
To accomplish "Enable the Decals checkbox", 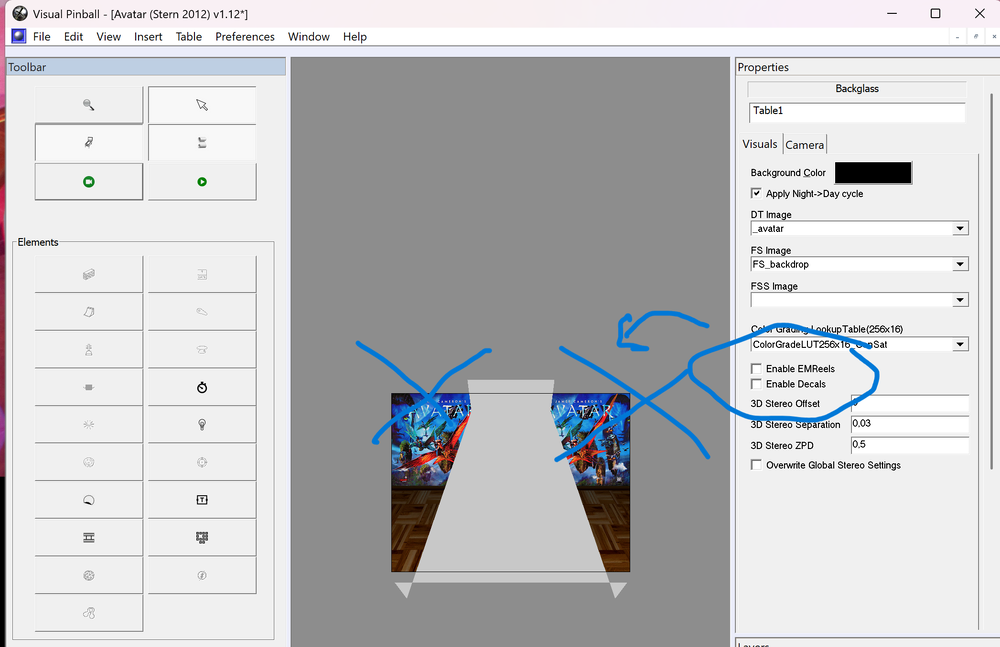I will (756, 384).
